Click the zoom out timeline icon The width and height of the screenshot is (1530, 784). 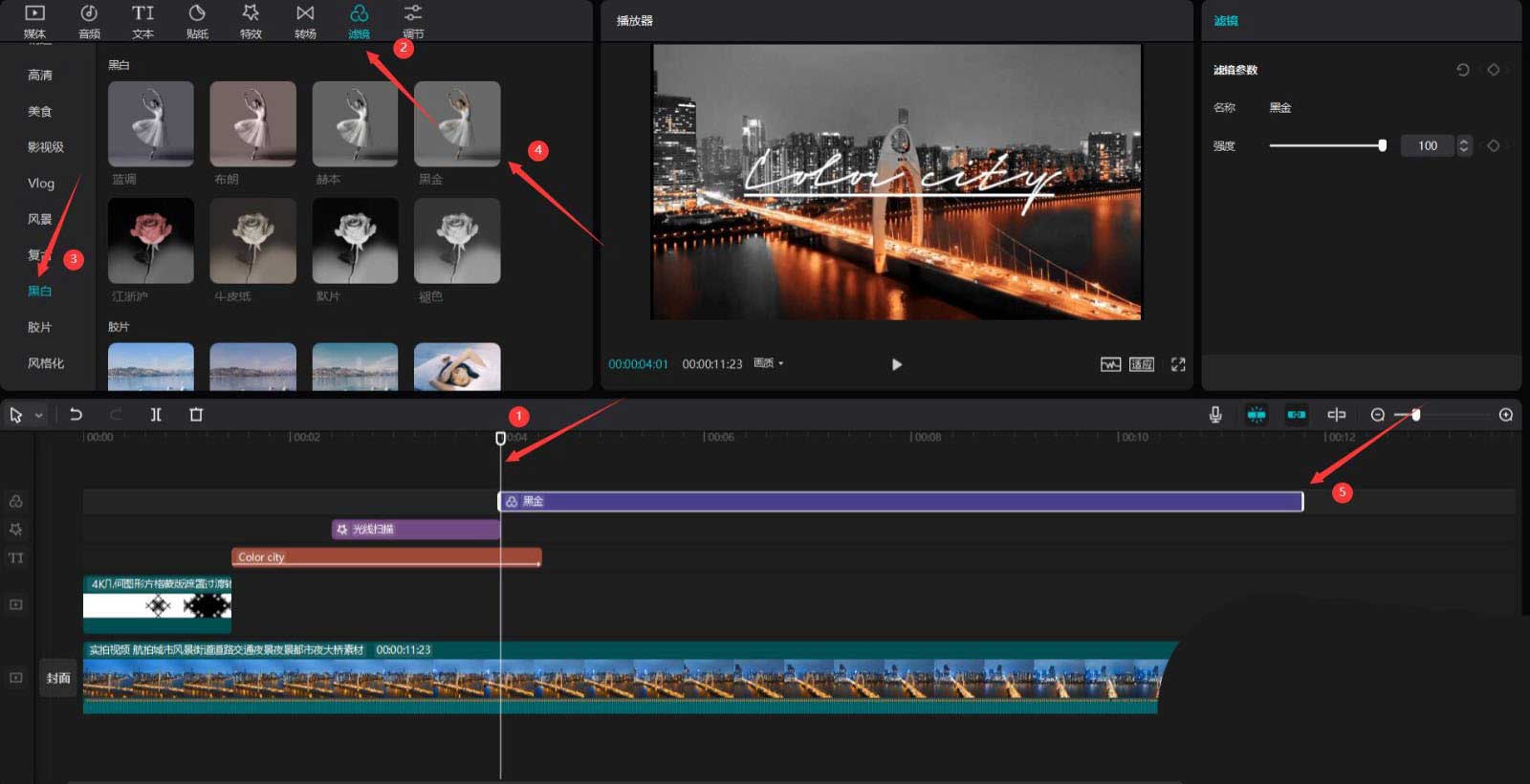(1377, 415)
